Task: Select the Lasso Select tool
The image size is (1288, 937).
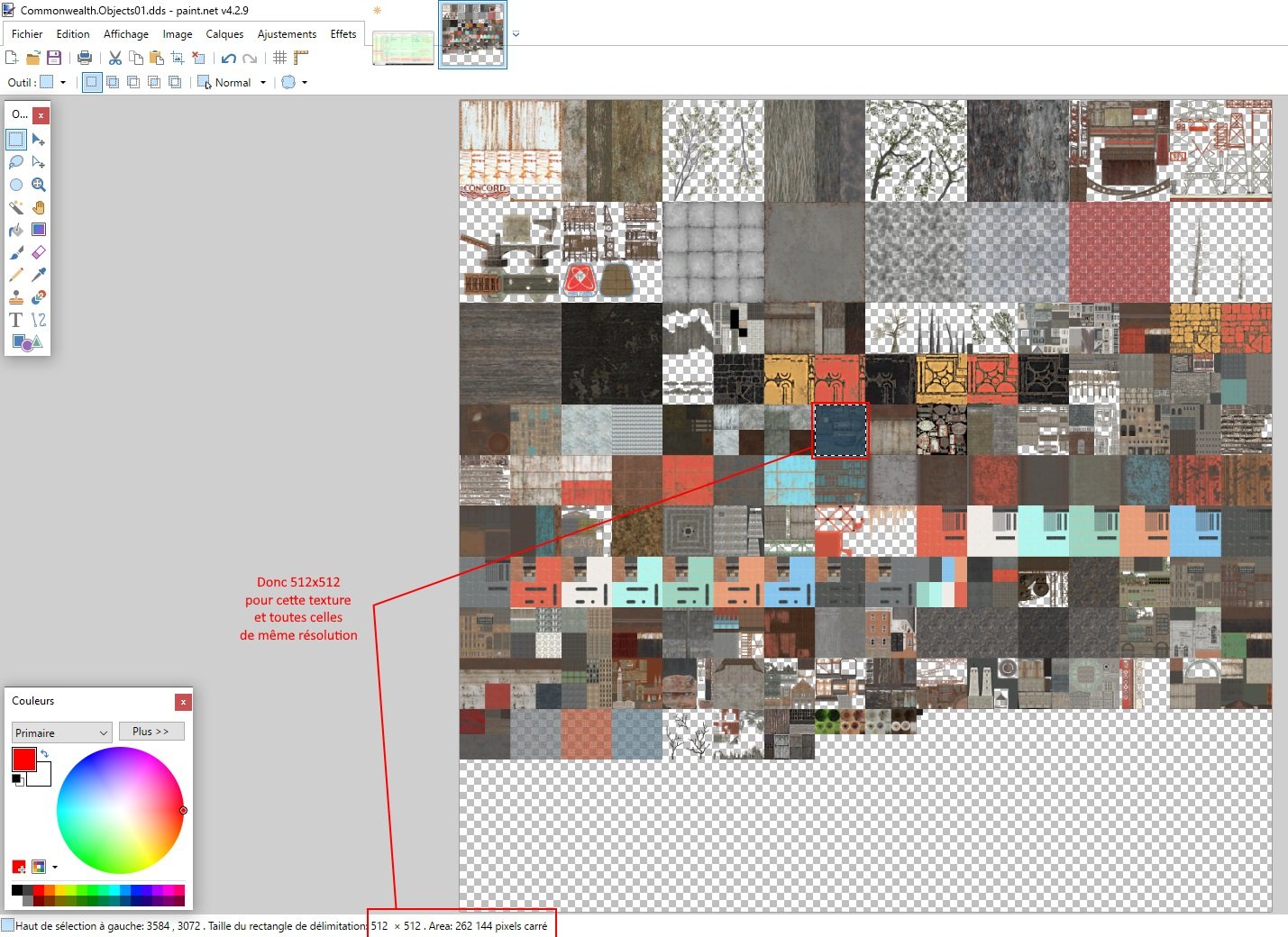Action: 16,162
